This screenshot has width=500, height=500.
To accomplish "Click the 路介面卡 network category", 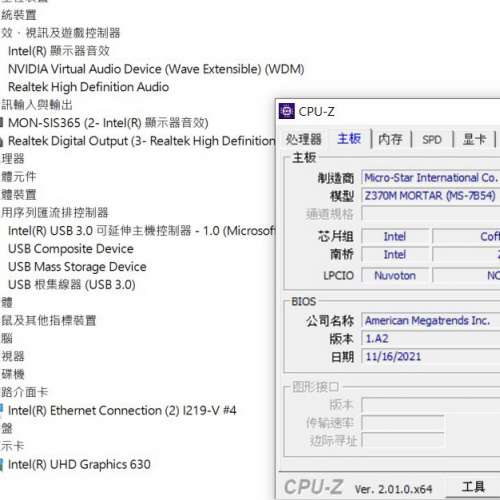I will [x=24, y=392].
